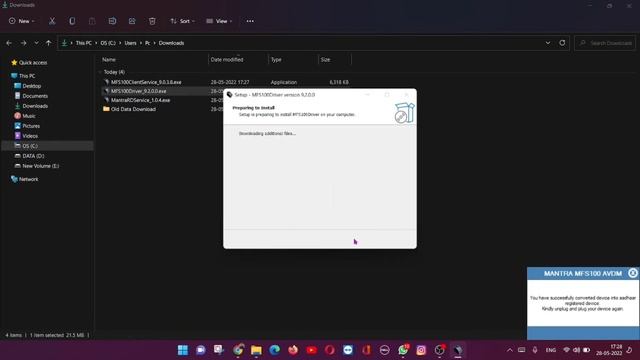Click the Cut scissors icon

[x=52, y=21]
